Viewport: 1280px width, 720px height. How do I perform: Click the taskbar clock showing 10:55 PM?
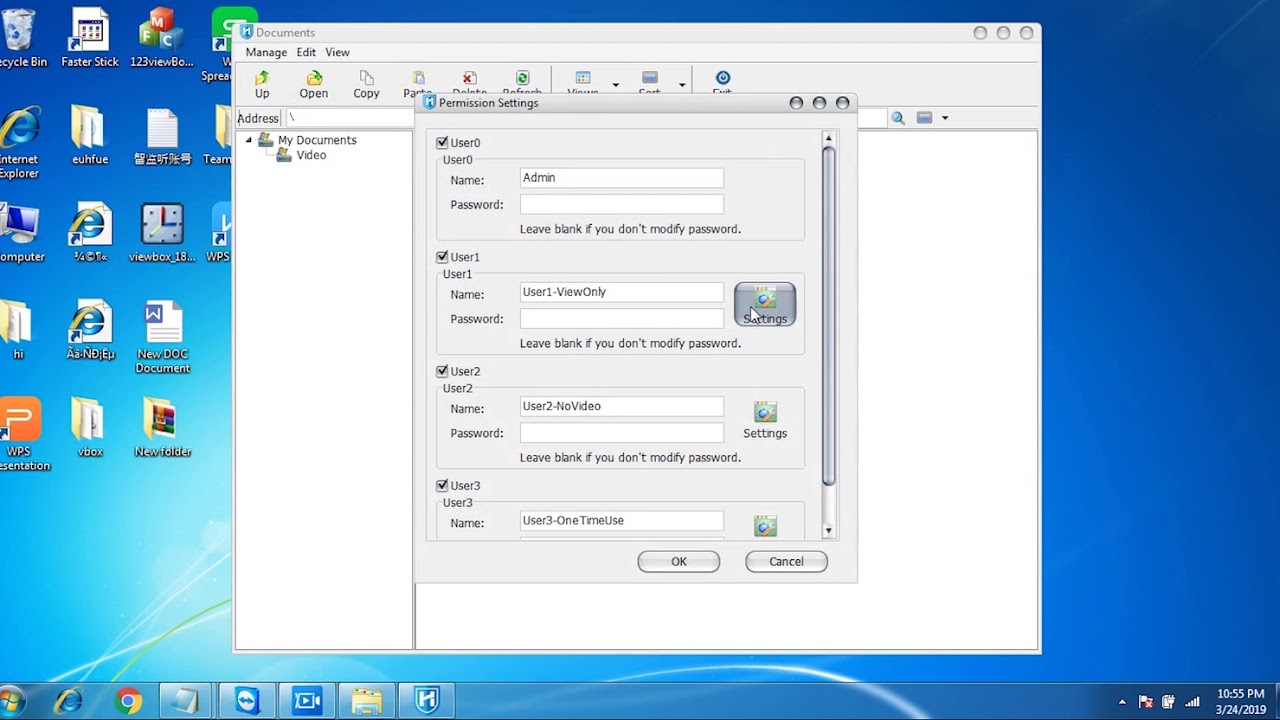[x=1241, y=701]
